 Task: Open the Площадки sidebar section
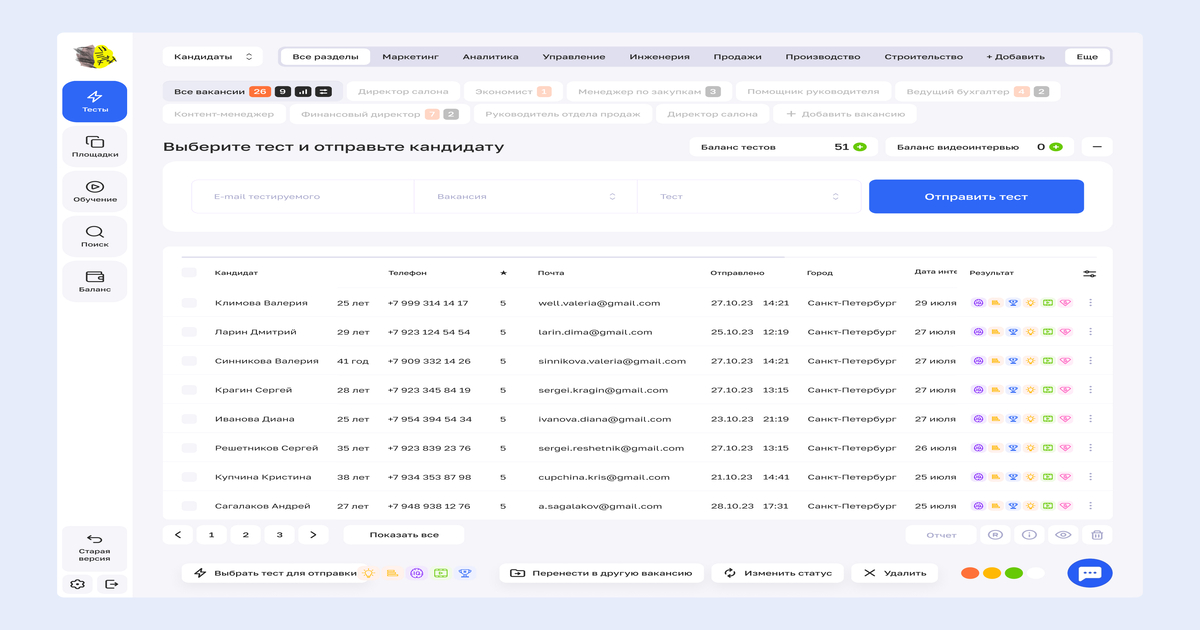click(95, 146)
